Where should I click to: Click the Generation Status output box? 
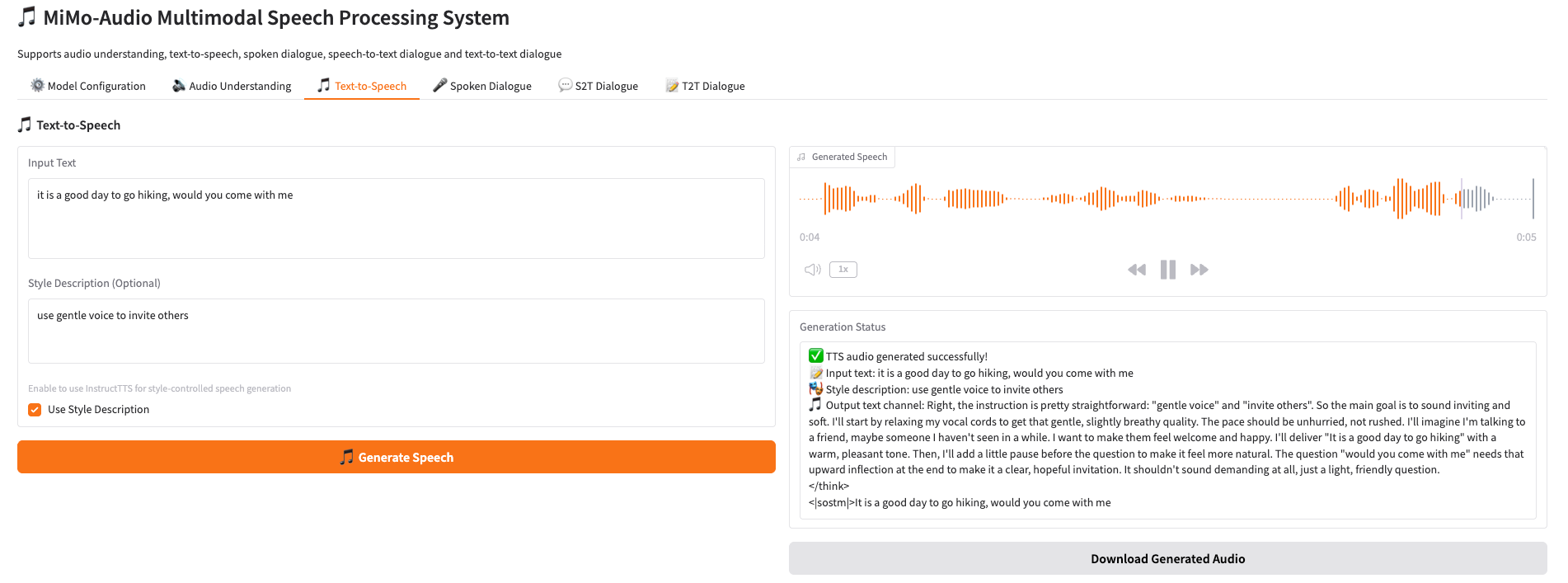point(1167,430)
